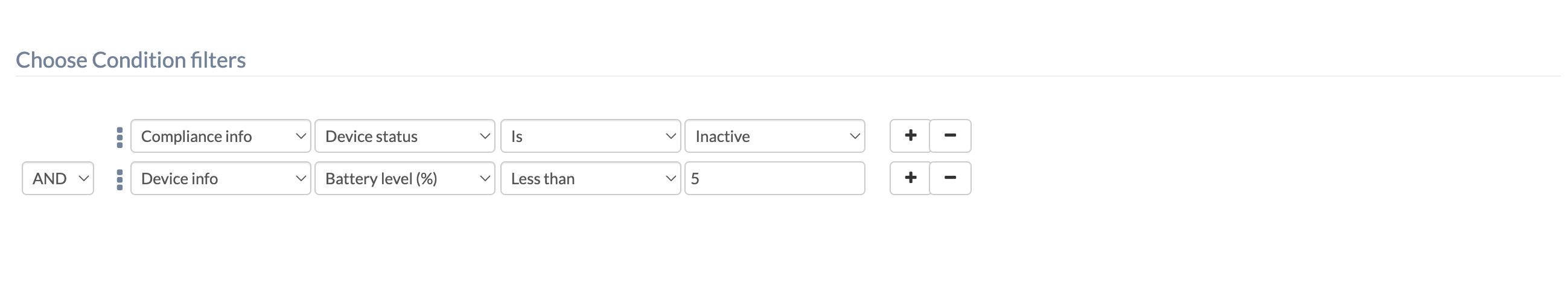Expand the Battery level (%) dropdown
Image resolution: width=1568 pixels, height=296 pixels.
404,178
